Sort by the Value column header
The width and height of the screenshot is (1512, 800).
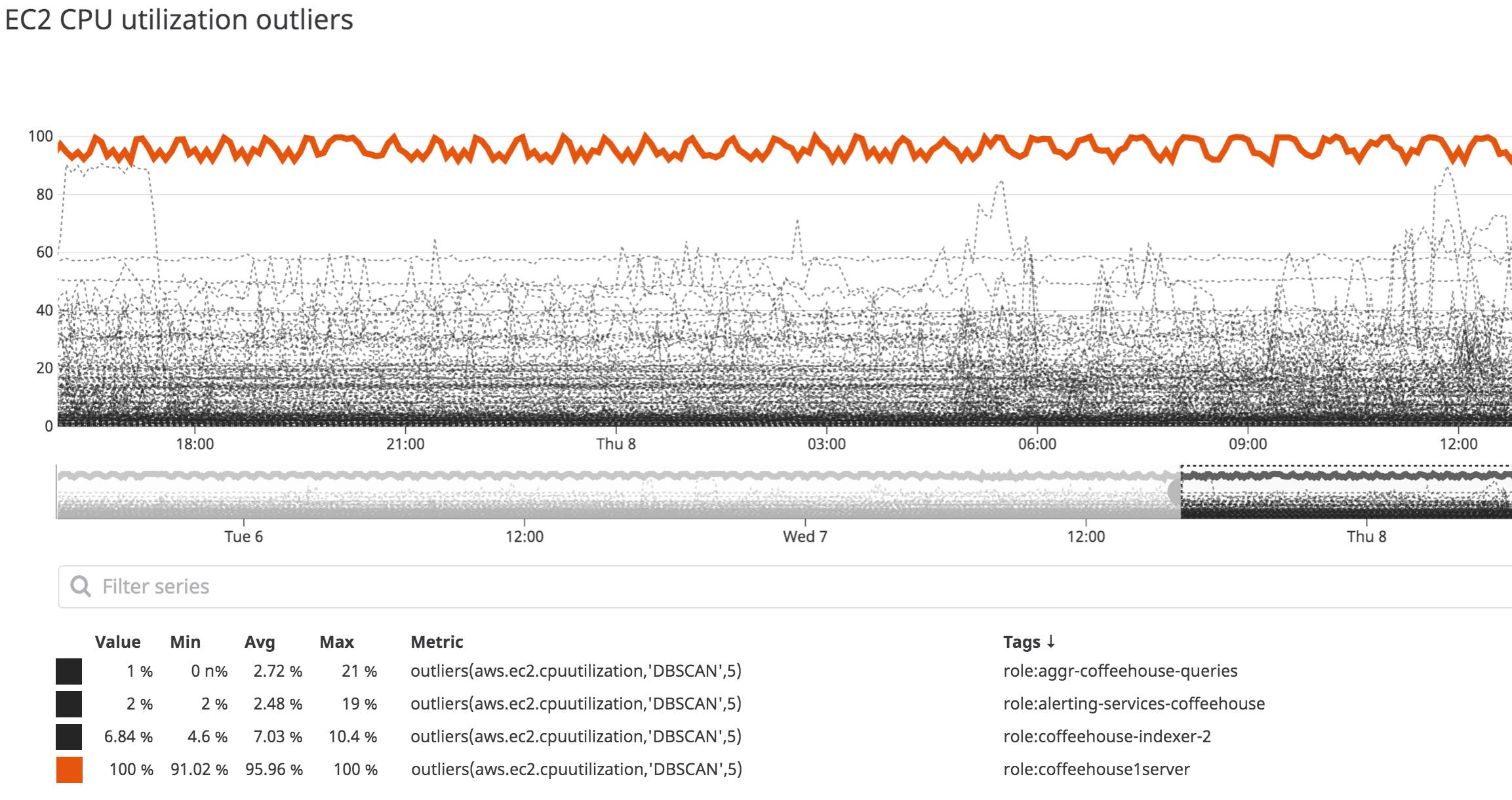117,642
